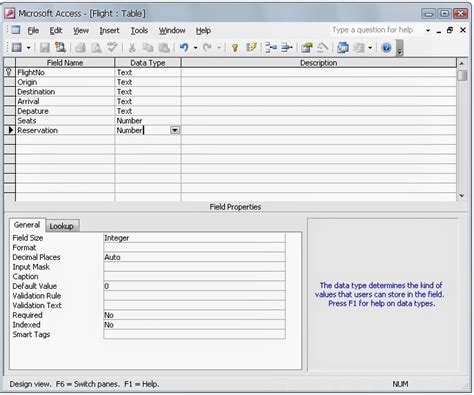Click the empty Caption property box

(x=194, y=276)
